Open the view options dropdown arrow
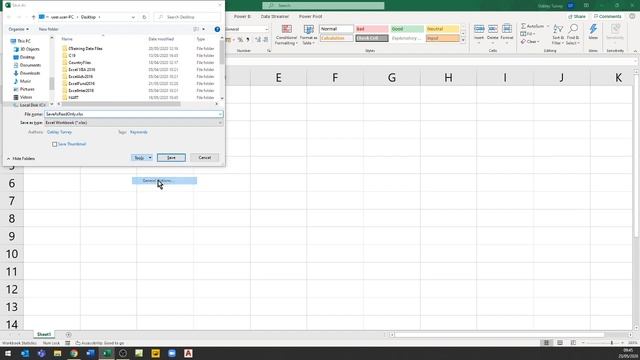The width and height of the screenshot is (640, 360). click(x=203, y=29)
